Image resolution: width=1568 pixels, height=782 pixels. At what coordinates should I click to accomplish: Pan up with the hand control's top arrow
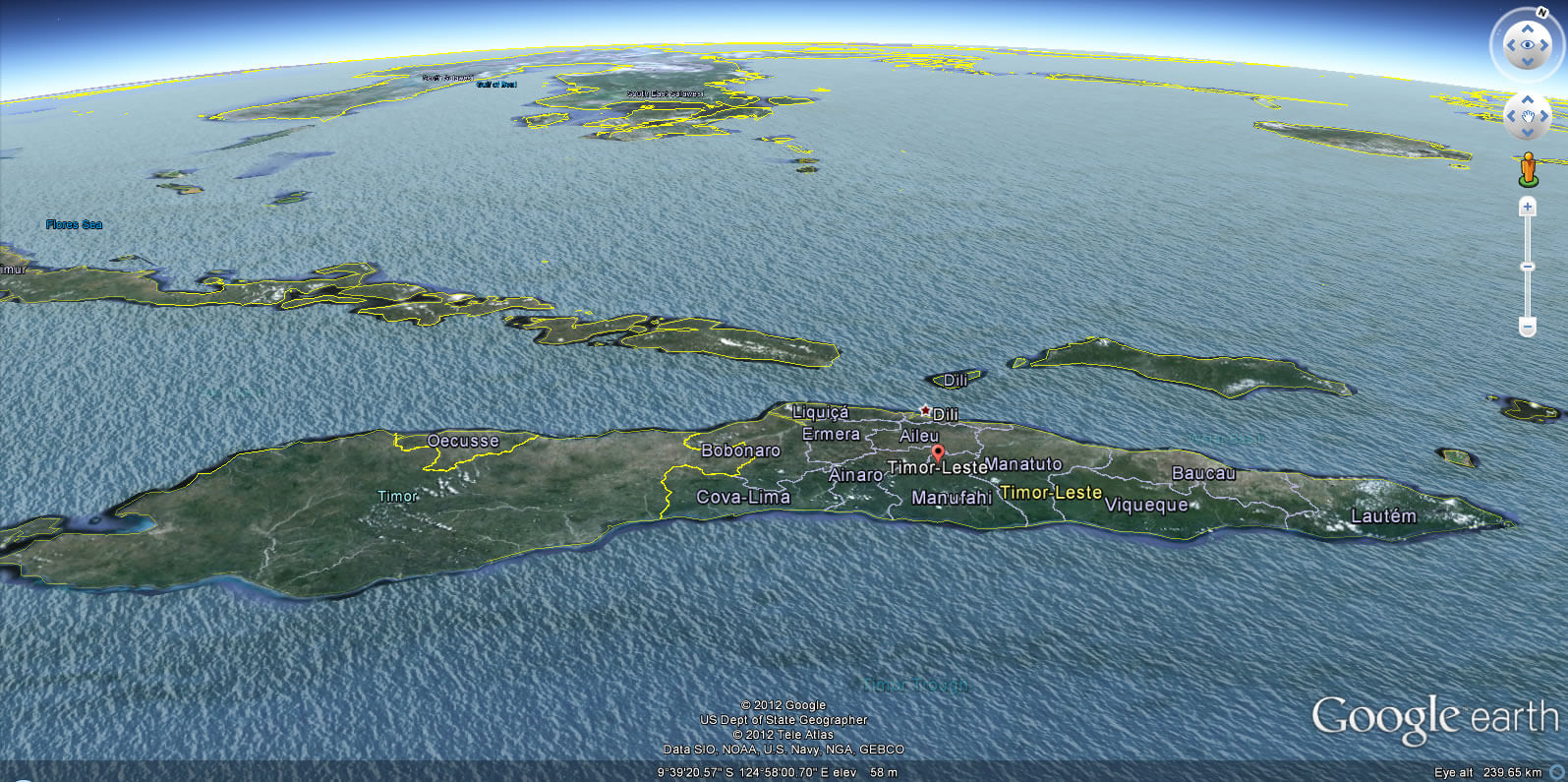[1527, 99]
